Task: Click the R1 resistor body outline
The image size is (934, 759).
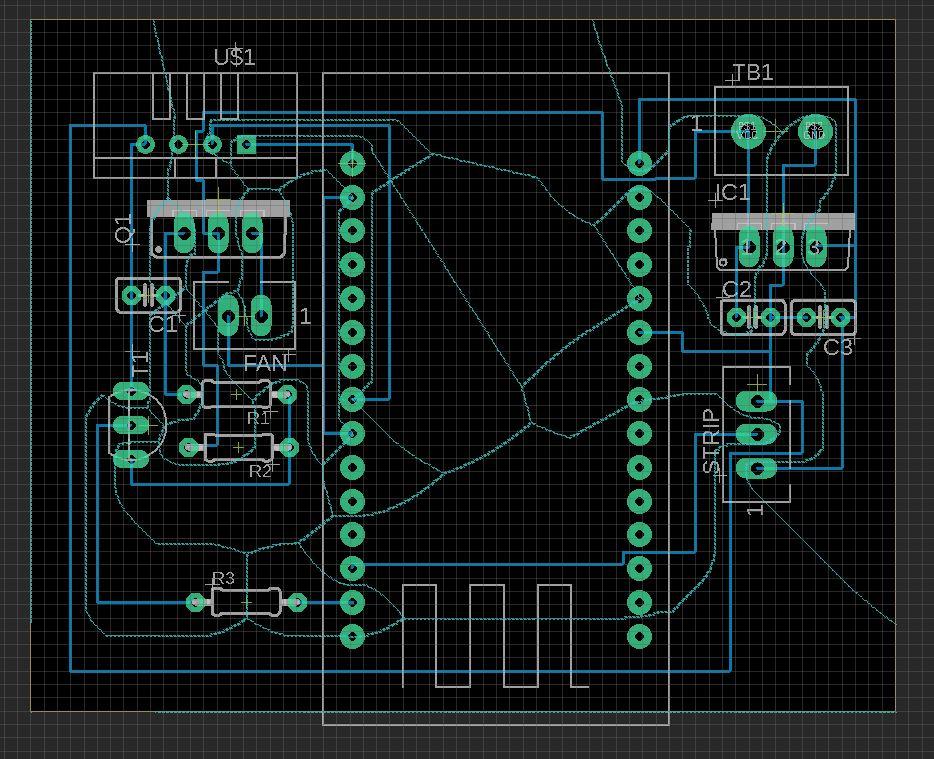Action: coord(236,394)
